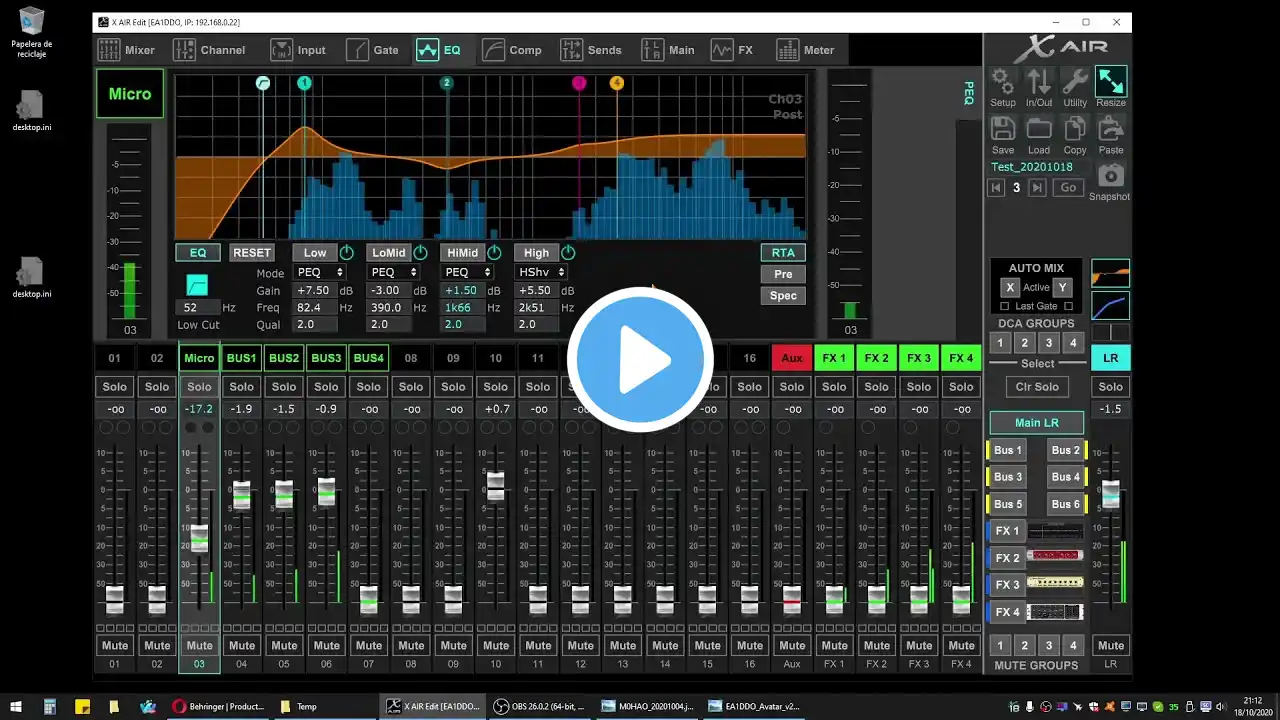This screenshot has height=720, width=1280.
Task: Switch to the Channel tab
Action: (x=209, y=50)
